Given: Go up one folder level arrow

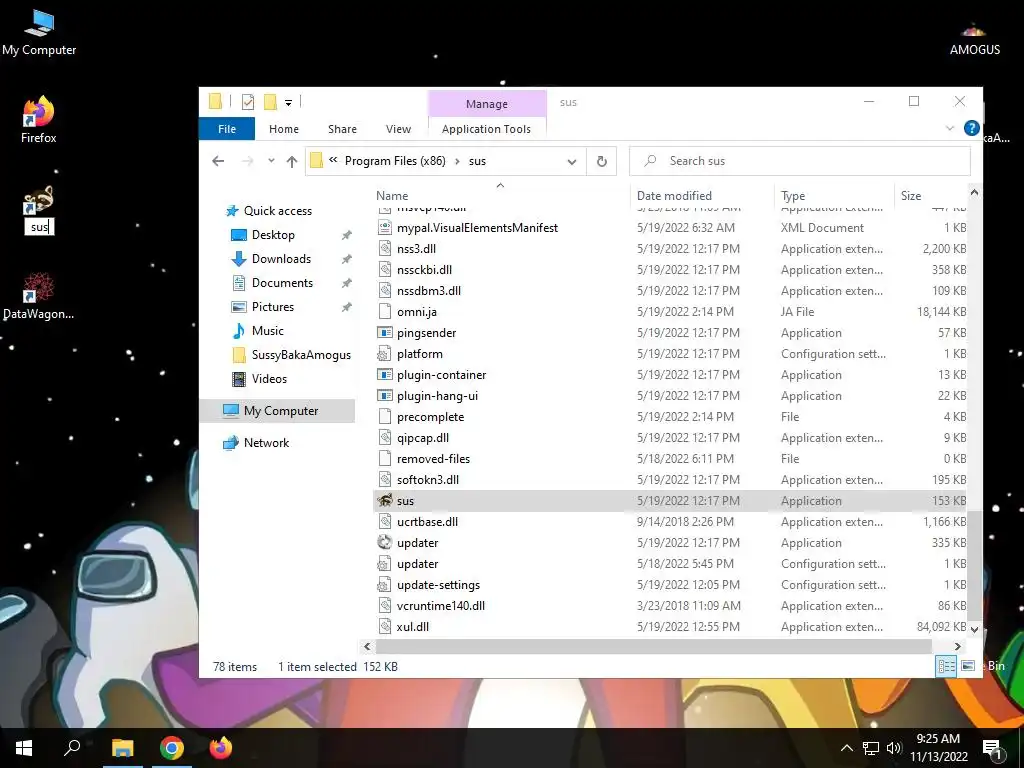Looking at the screenshot, I should tap(292, 161).
